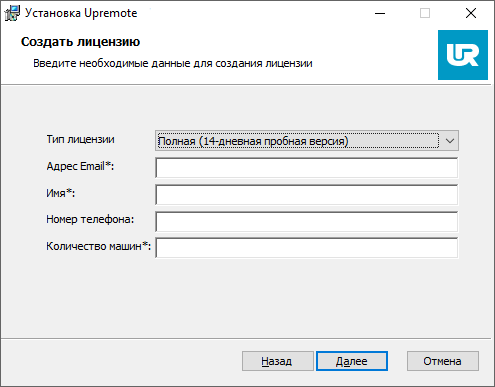This screenshot has height=387, width=495.
Task: Click the Имя* label text
Action: click(x=61, y=193)
